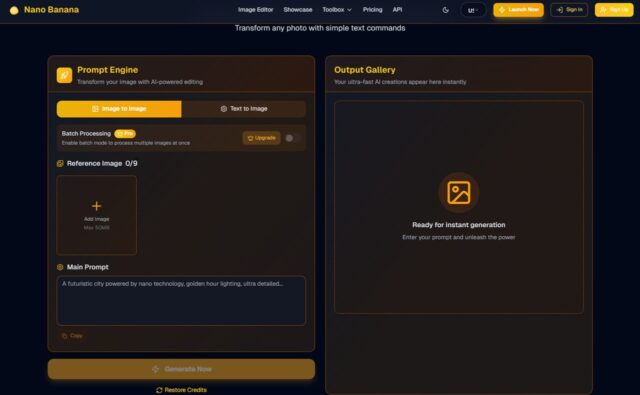This screenshot has width=640, height=395.
Task: Click the Pro badge next to Batch Processing
Action: [x=125, y=133]
